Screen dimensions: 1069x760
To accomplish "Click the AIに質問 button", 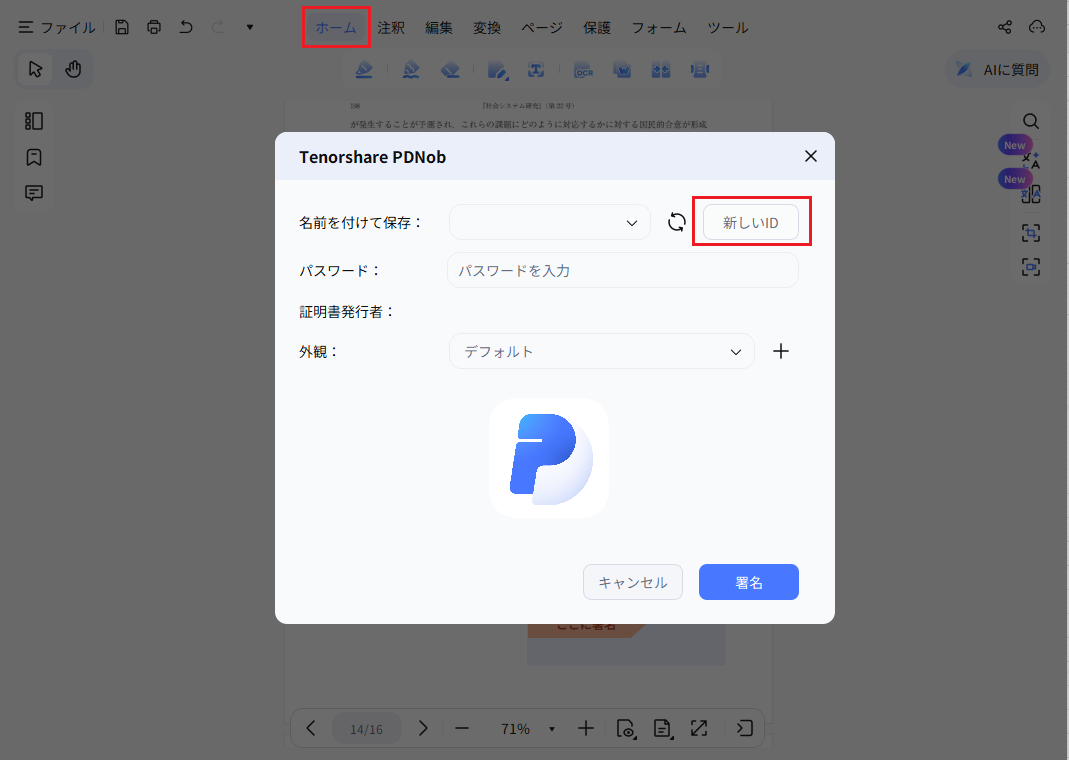I will [x=997, y=70].
